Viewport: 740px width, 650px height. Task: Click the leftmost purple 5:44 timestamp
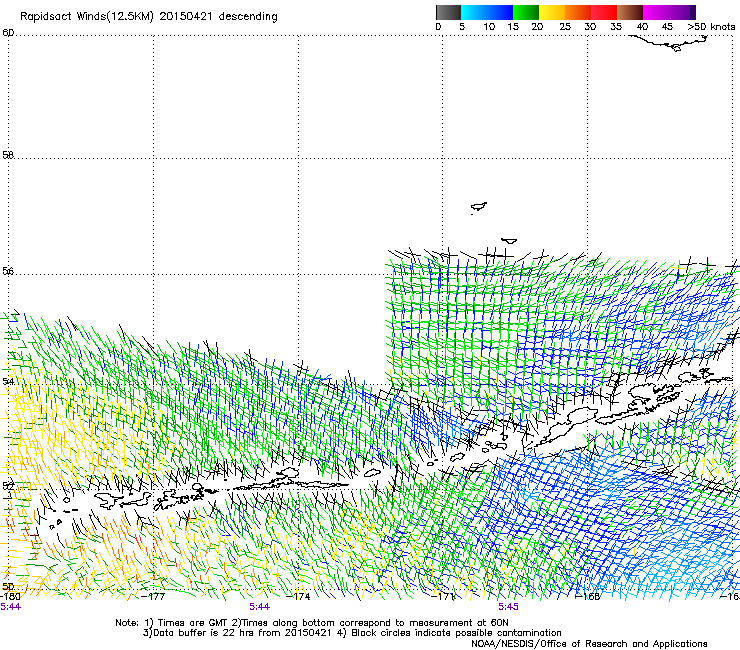(10, 607)
